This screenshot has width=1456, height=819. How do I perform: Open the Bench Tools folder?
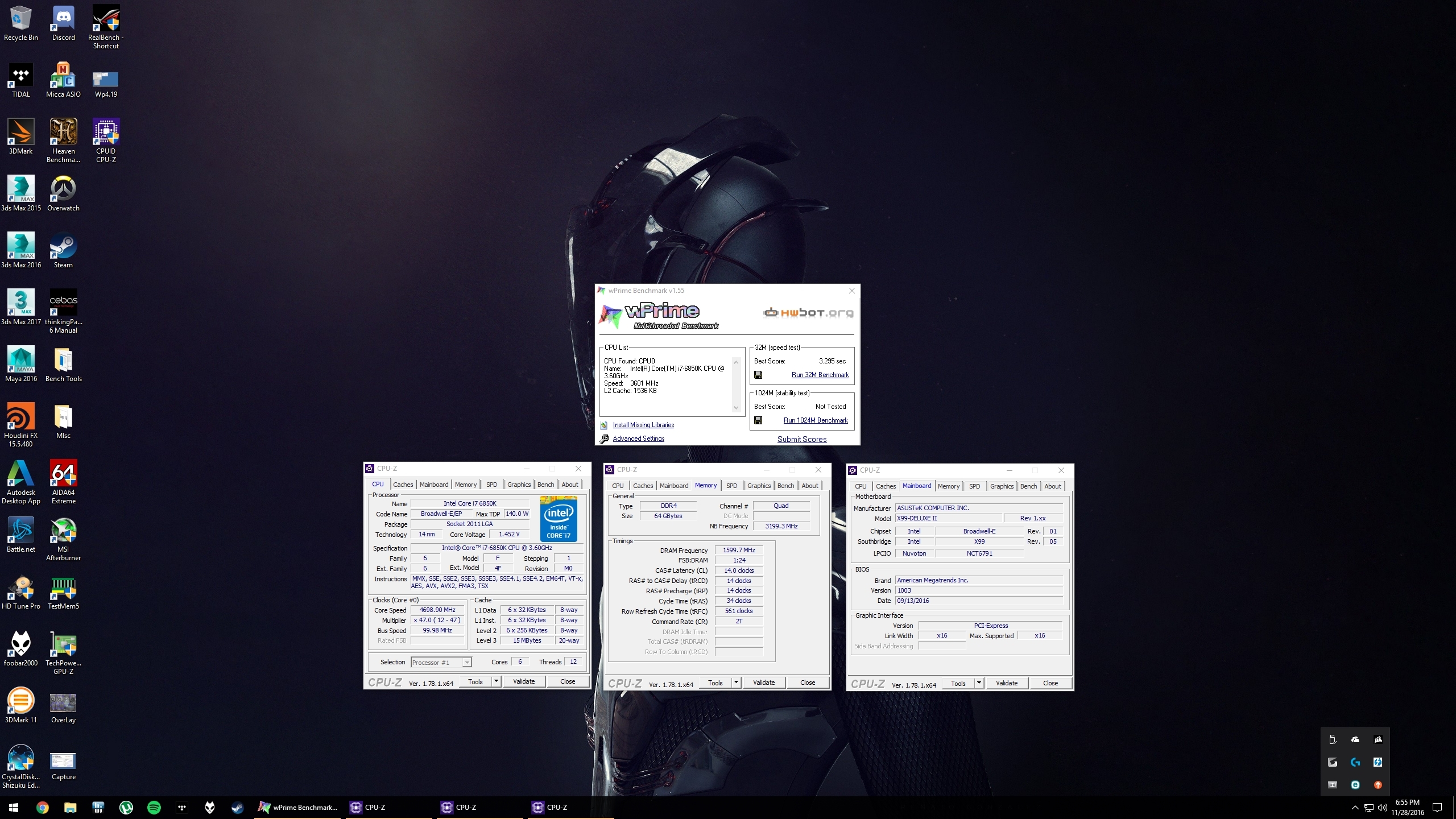(x=63, y=365)
